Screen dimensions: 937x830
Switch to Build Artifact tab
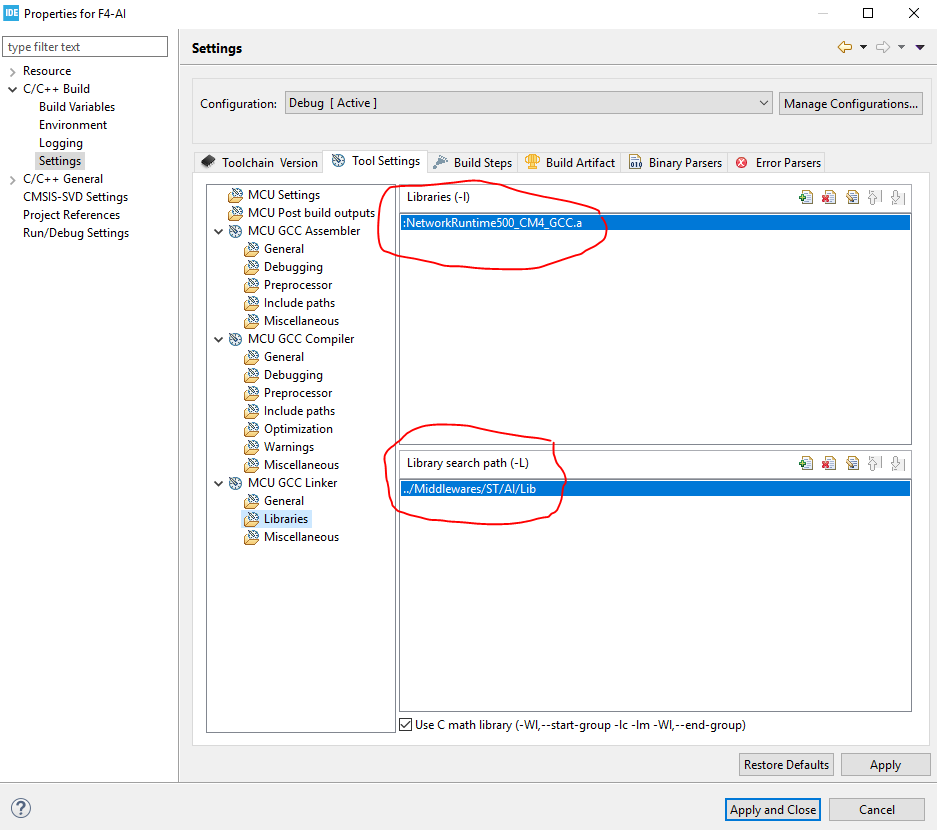tap(569, 163)
